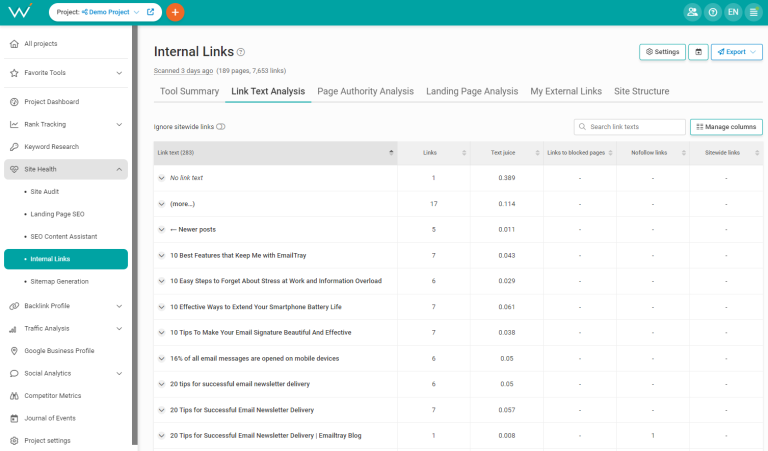Toggle Ignore sitewide links switch
This screenshot has width=768, height=451.
coord(221,127)
